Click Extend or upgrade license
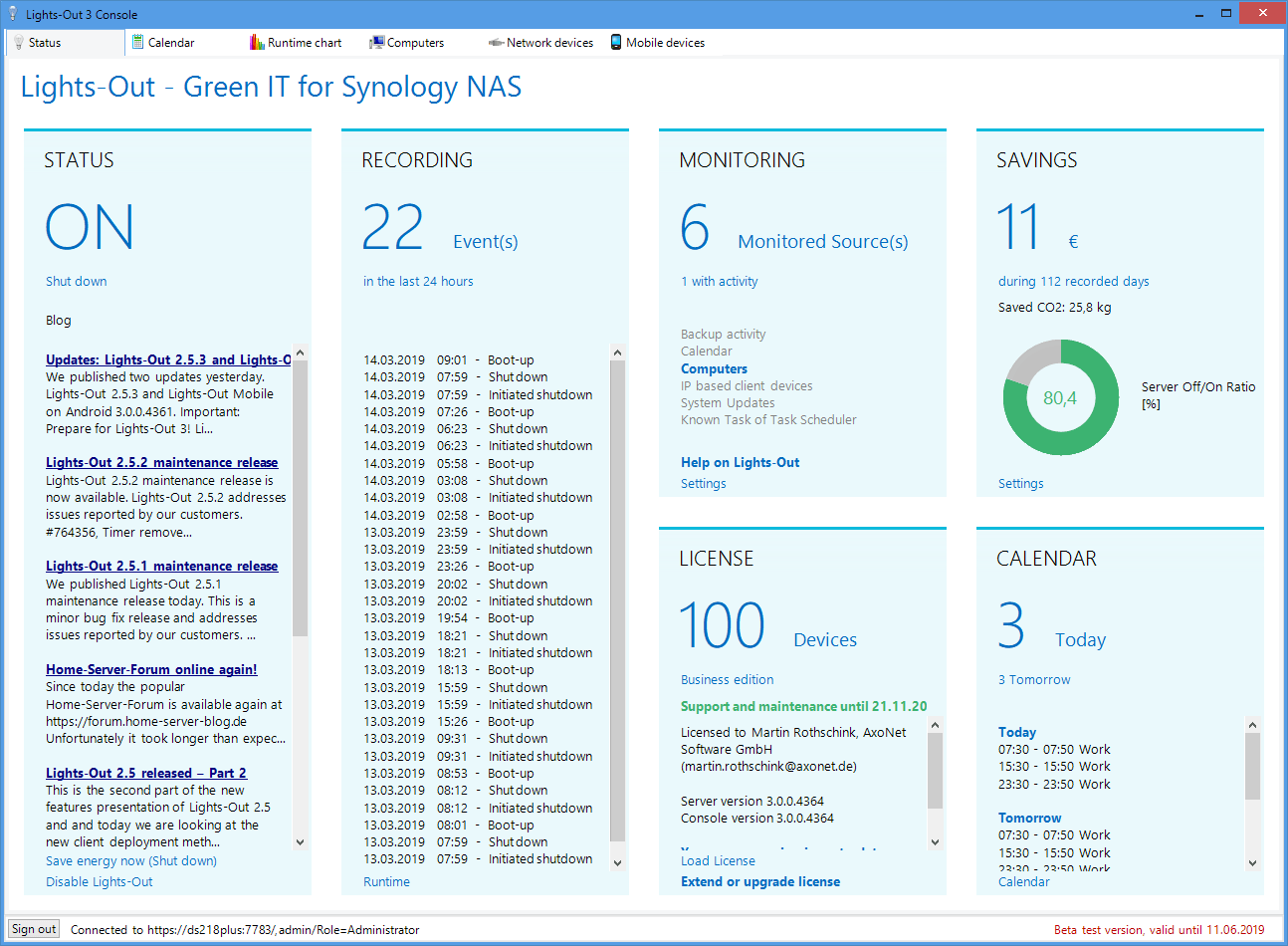This screenshot has width=1288, height=946. (760, 881)
